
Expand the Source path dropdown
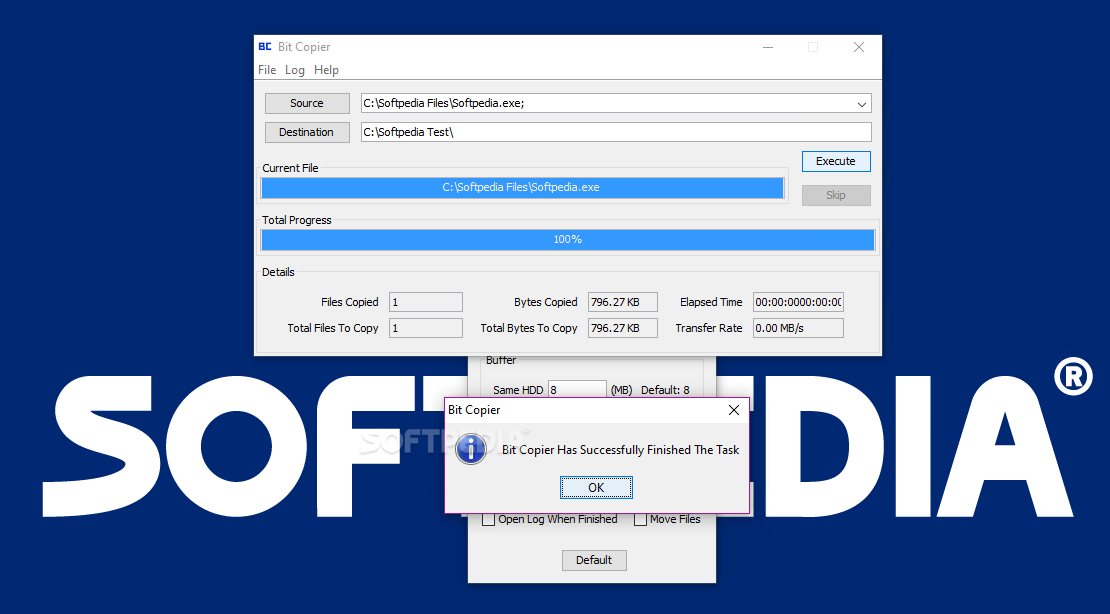862,103
